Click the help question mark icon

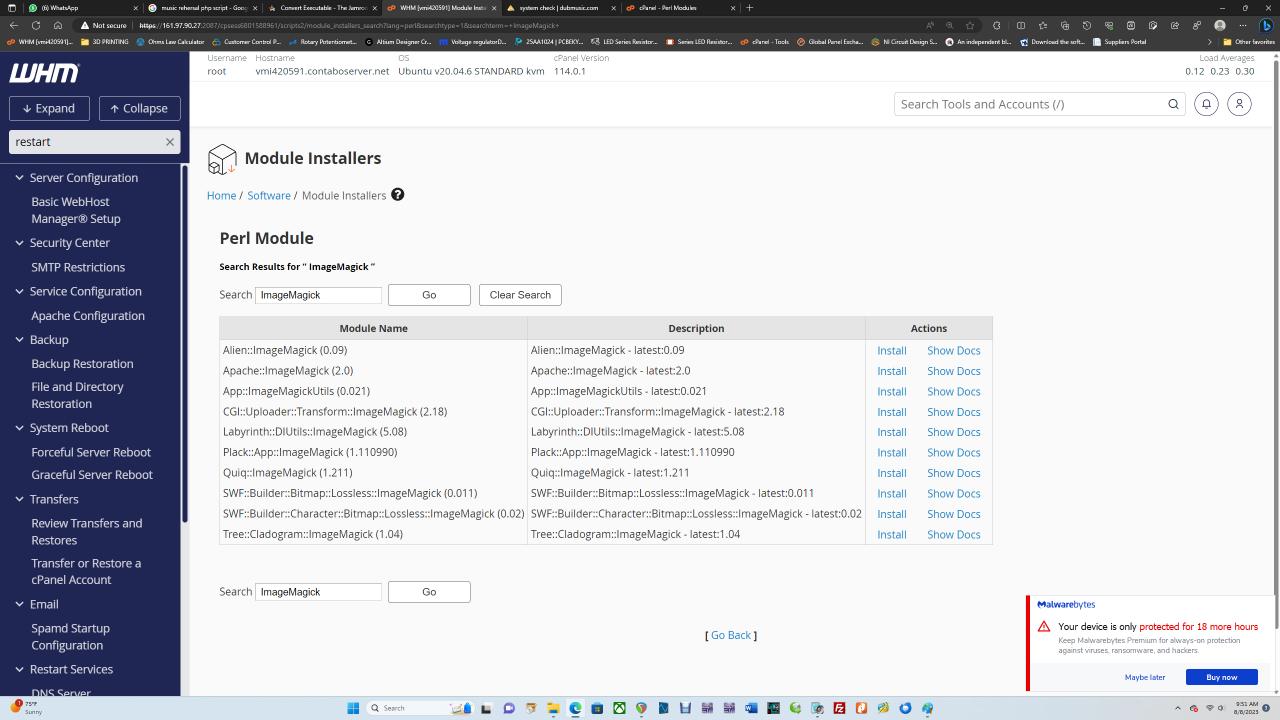coord(397,195)
